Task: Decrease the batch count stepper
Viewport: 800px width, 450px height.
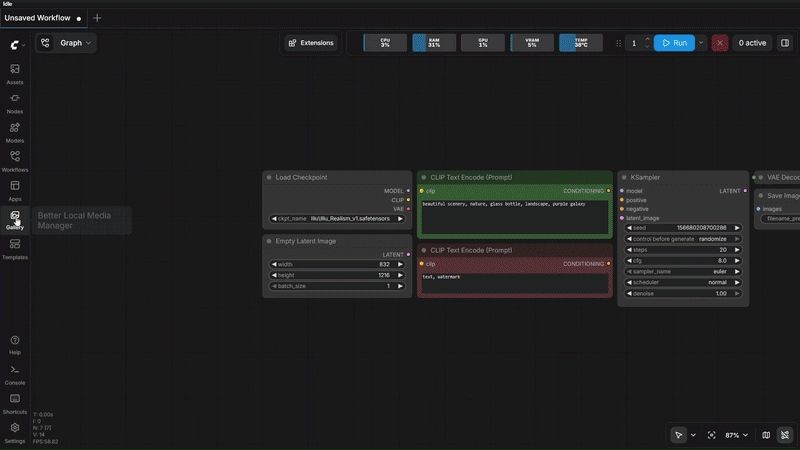Action: [647, 46]
